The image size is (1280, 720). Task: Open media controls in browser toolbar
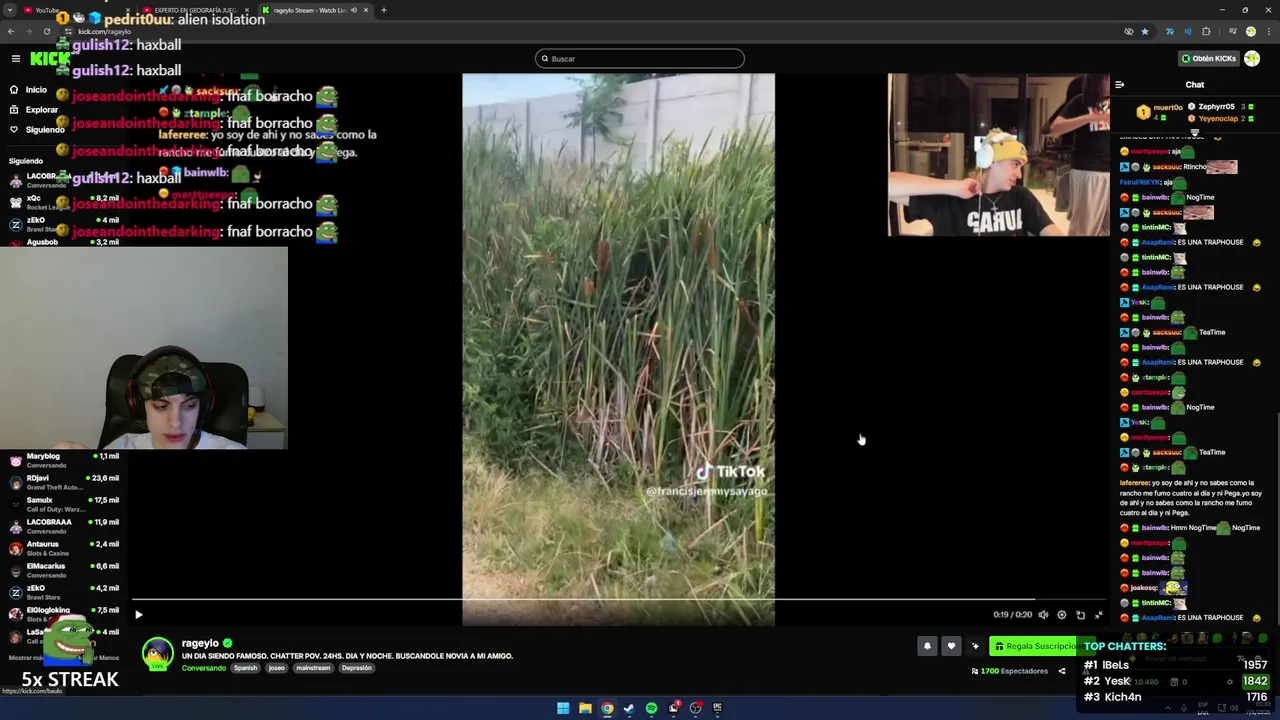tap(1232, 31)
